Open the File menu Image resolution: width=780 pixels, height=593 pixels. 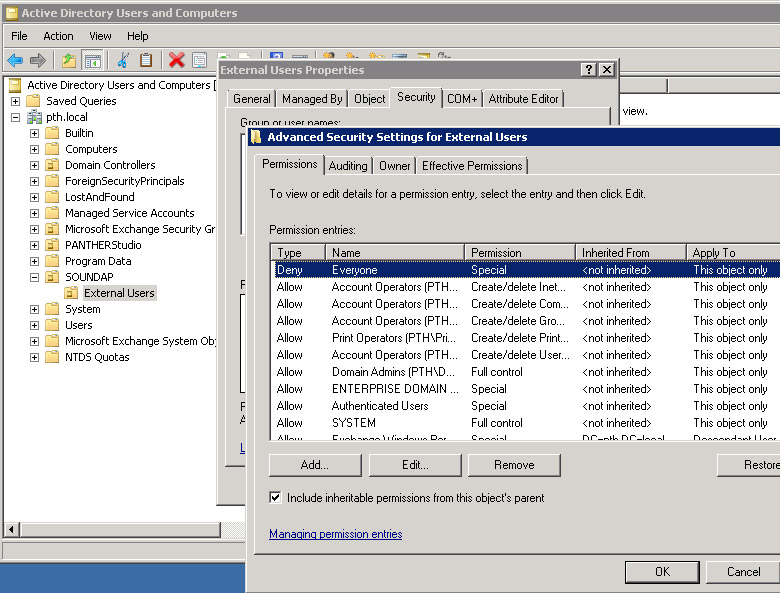pos(19,36)
